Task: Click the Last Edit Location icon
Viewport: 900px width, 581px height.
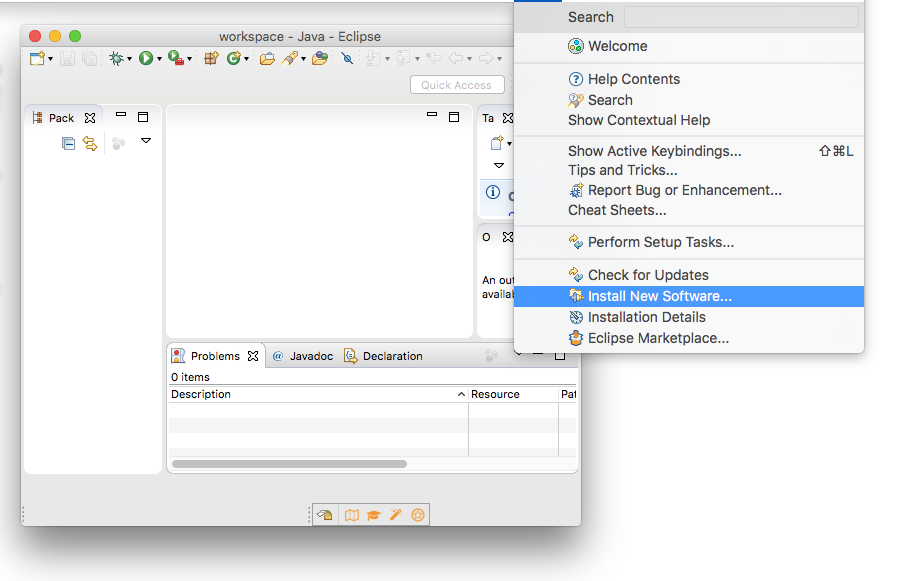Action: coord(434,58)
